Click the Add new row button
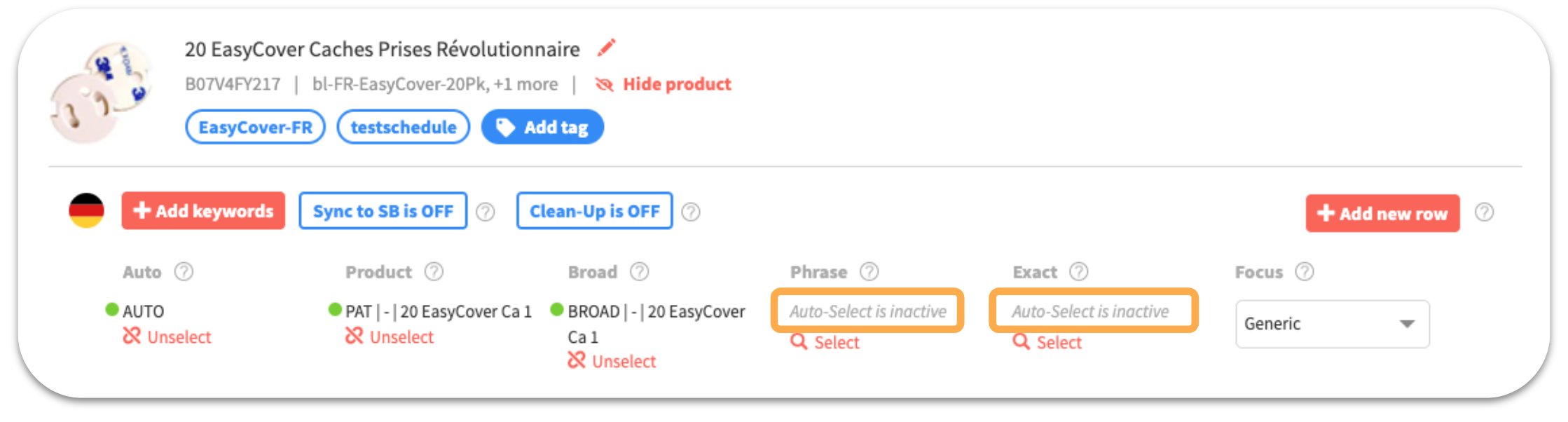Screen dimensions: 1568x422 coord(1382,213)
